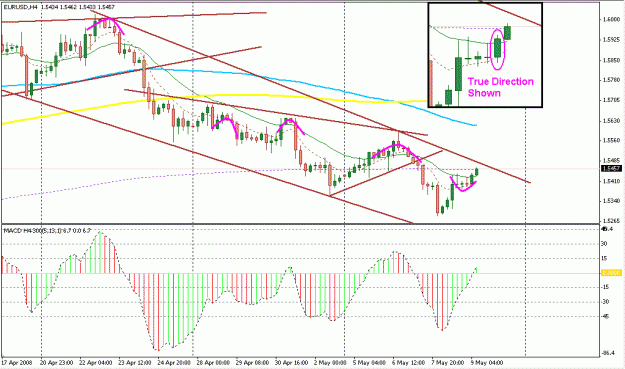Click the 1.5630 price axis label

click(x=612, y=120)
